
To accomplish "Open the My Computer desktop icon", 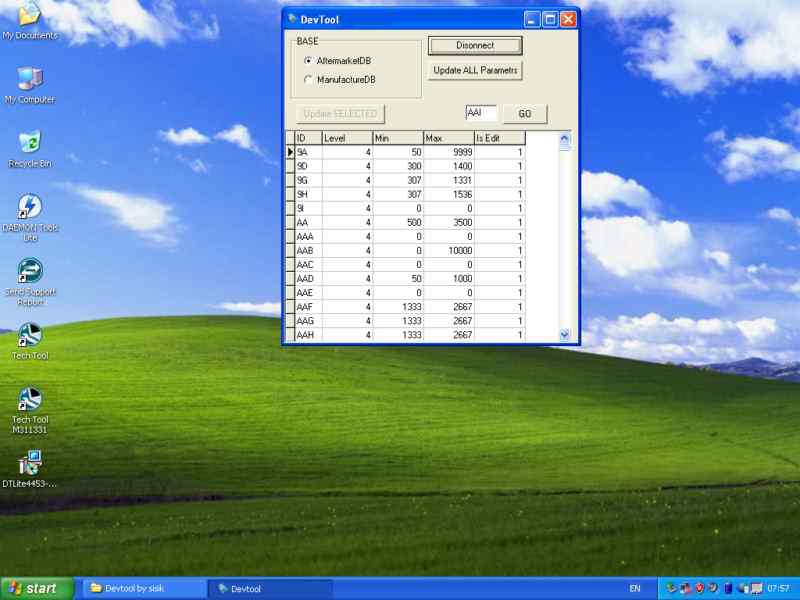I will click(x=29, y=80).
